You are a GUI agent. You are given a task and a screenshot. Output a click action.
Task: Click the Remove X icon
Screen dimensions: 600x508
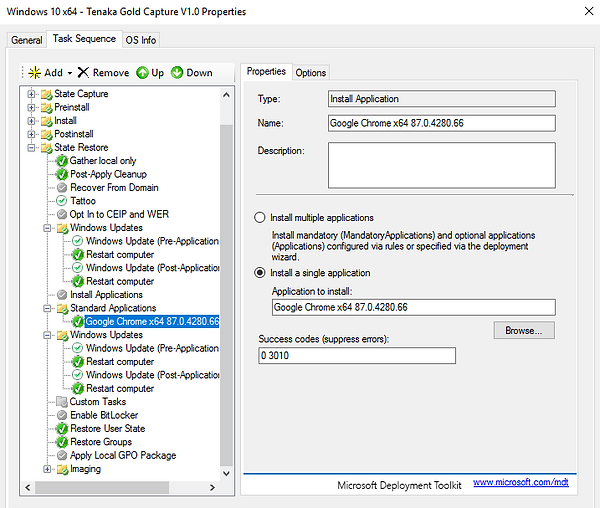[83, 72]
